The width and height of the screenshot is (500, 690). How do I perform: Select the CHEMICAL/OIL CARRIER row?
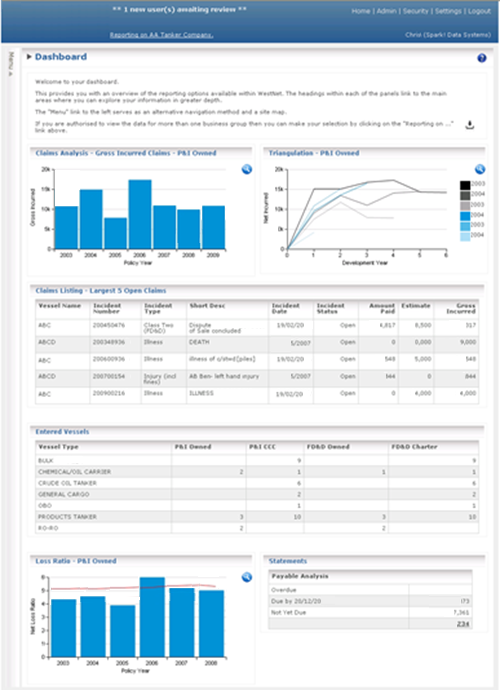(257, 472)
